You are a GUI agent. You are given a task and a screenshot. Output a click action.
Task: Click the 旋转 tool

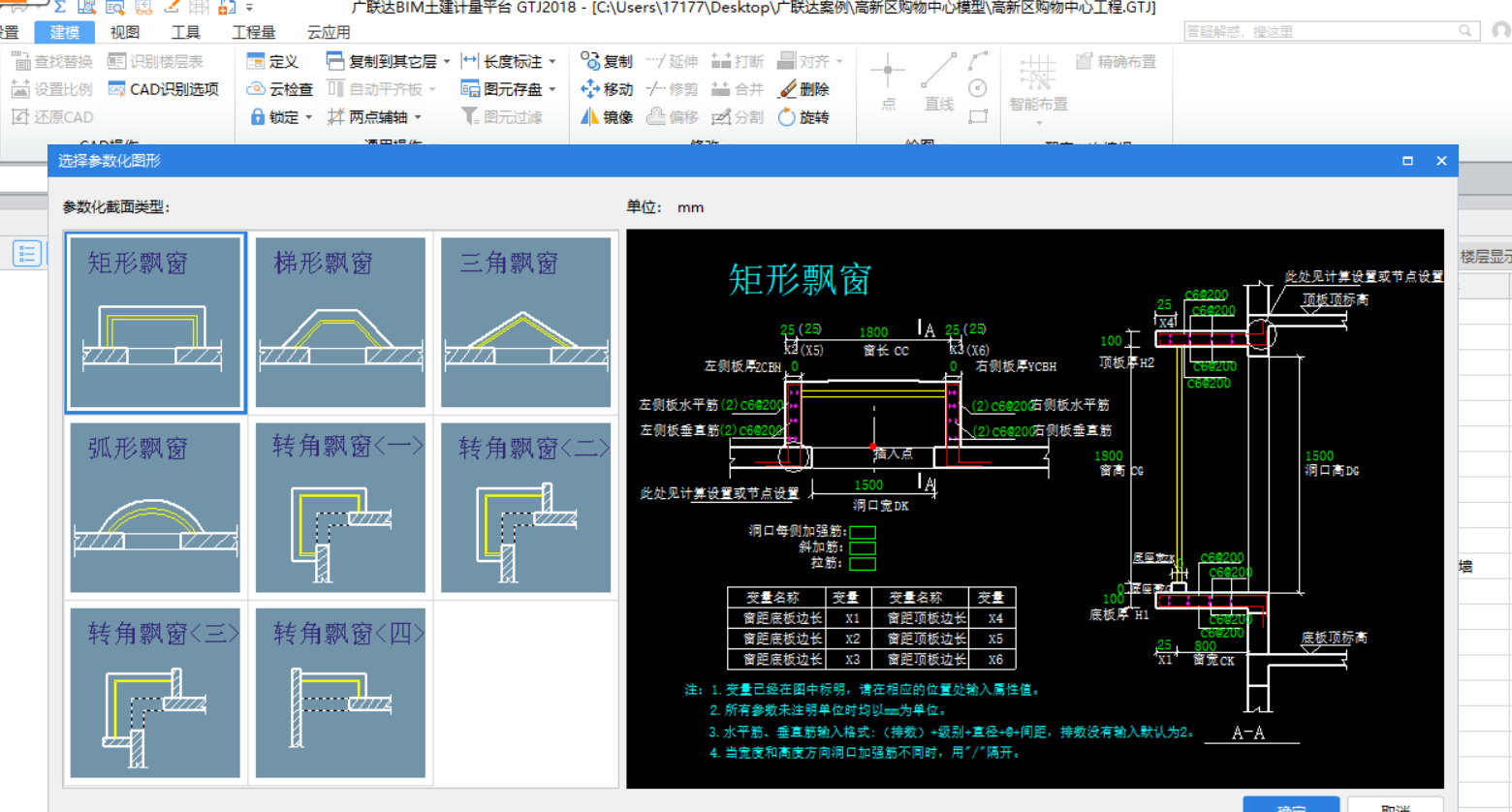803,117
